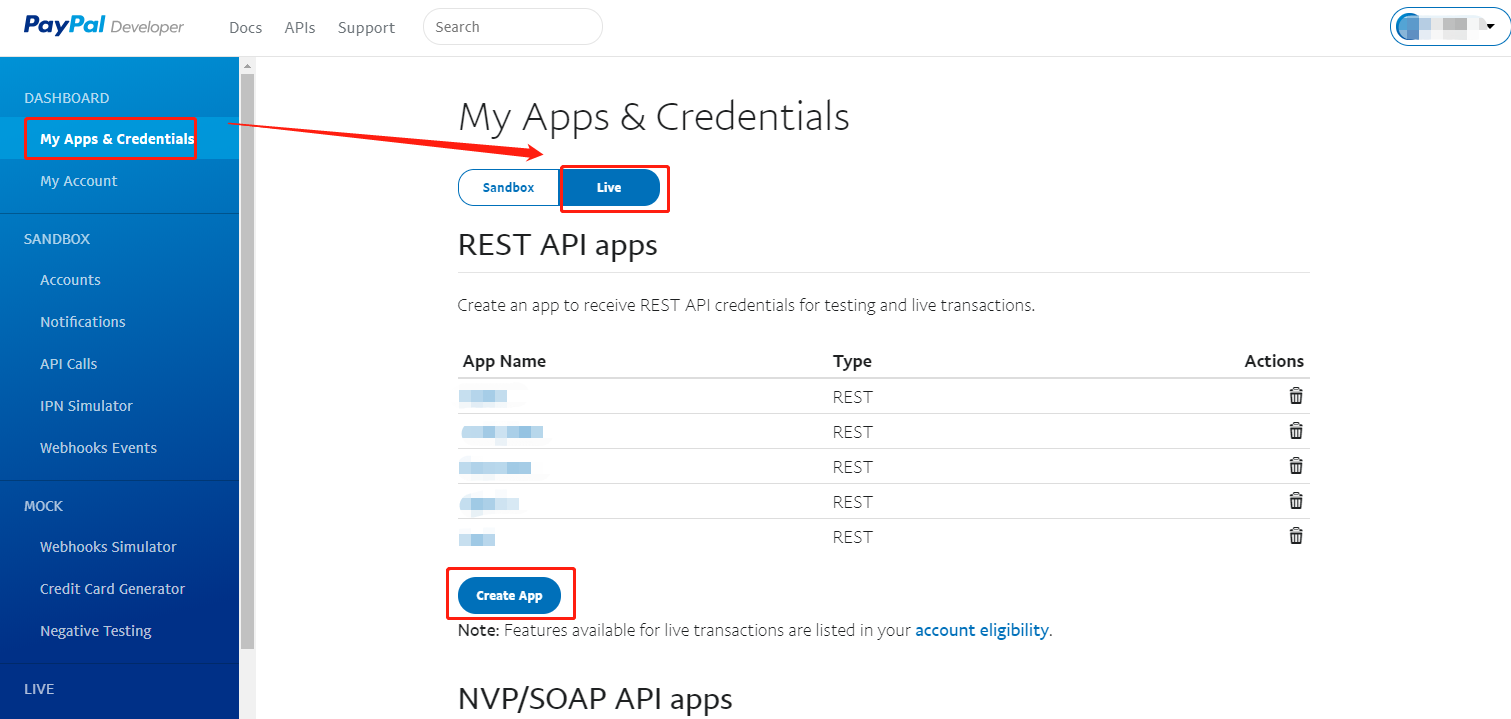Open My Account in sidebar
1511x719 pixels.
pos(78,181)
